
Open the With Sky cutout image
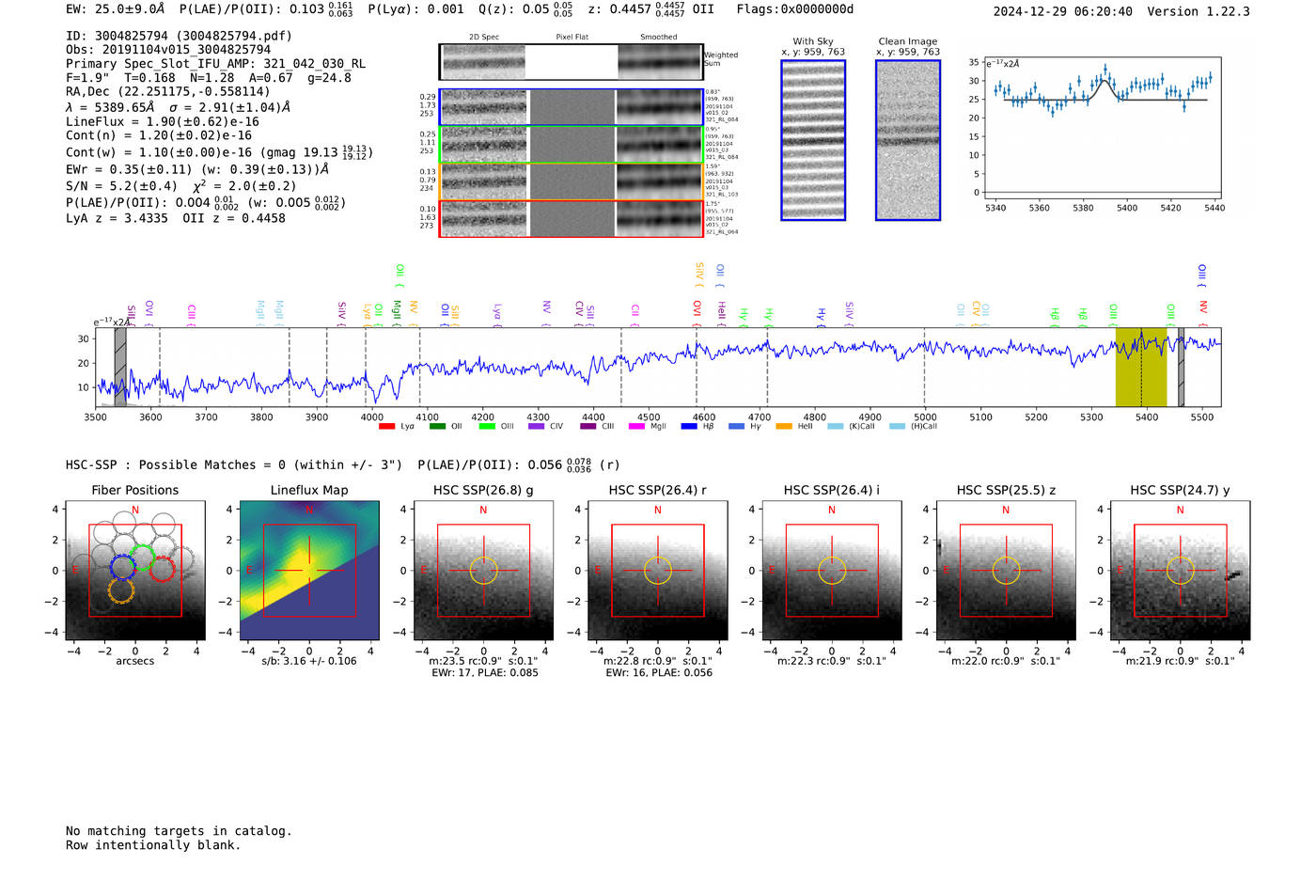click(x=813, y=140)
